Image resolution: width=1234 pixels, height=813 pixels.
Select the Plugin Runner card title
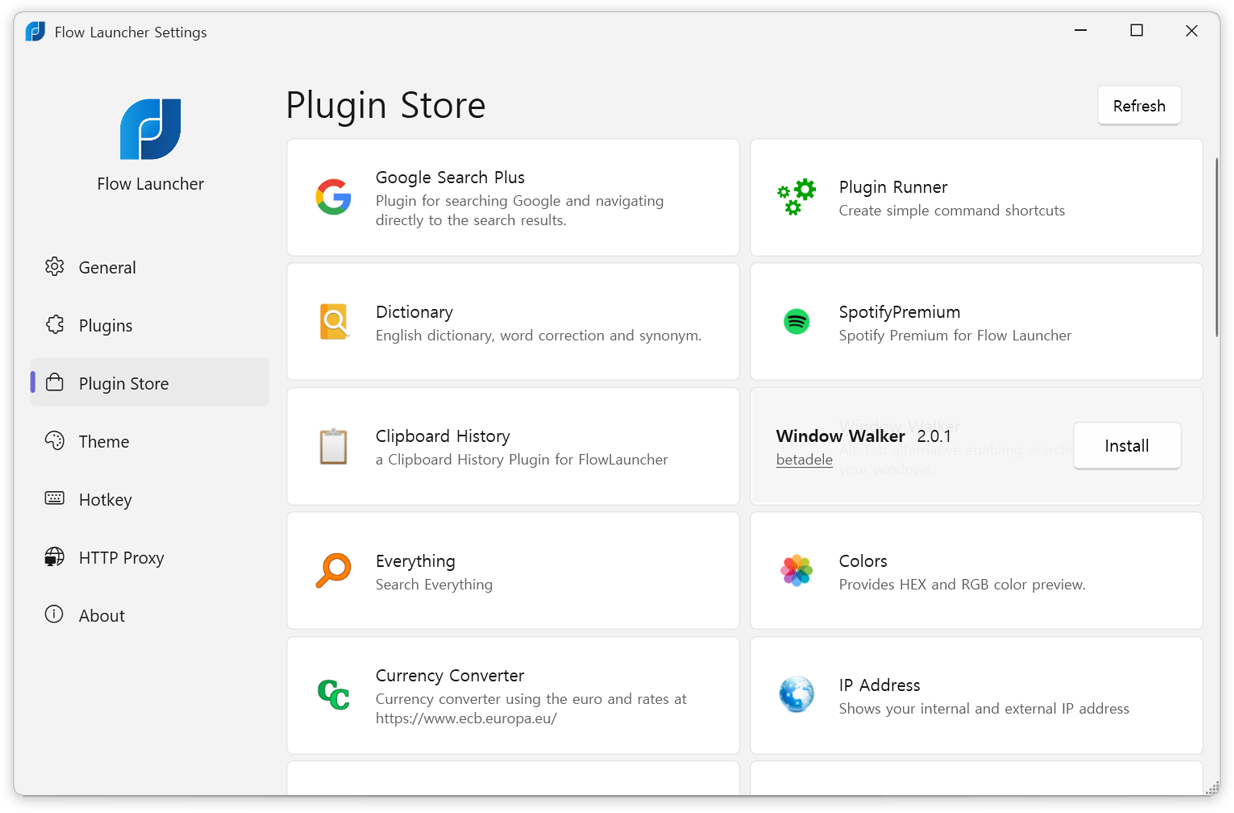tap(893, 187)
